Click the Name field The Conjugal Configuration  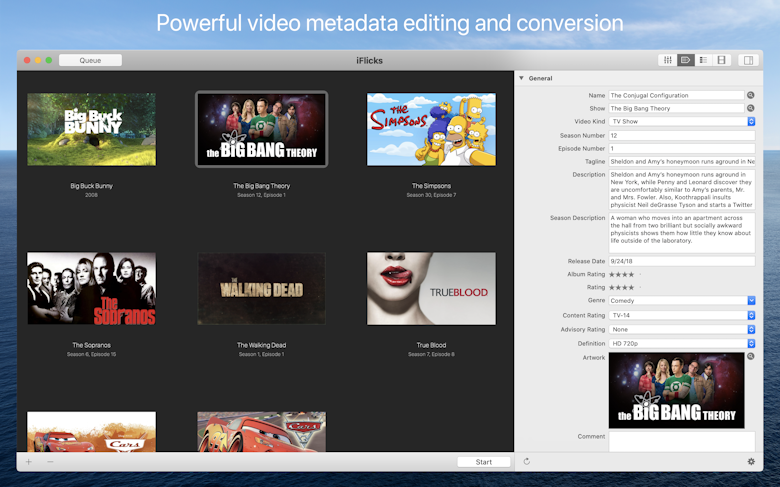677,95
